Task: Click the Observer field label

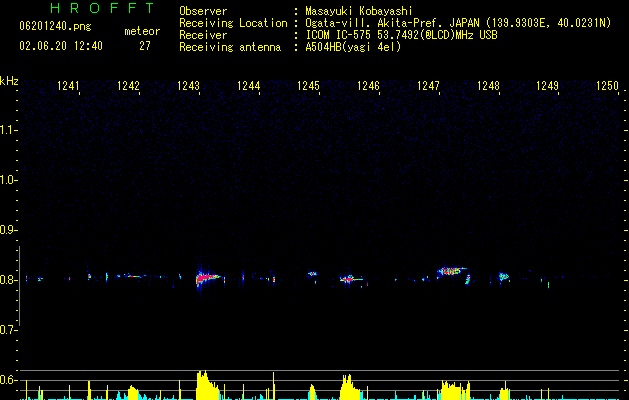Action: click(x=203, y=11)
